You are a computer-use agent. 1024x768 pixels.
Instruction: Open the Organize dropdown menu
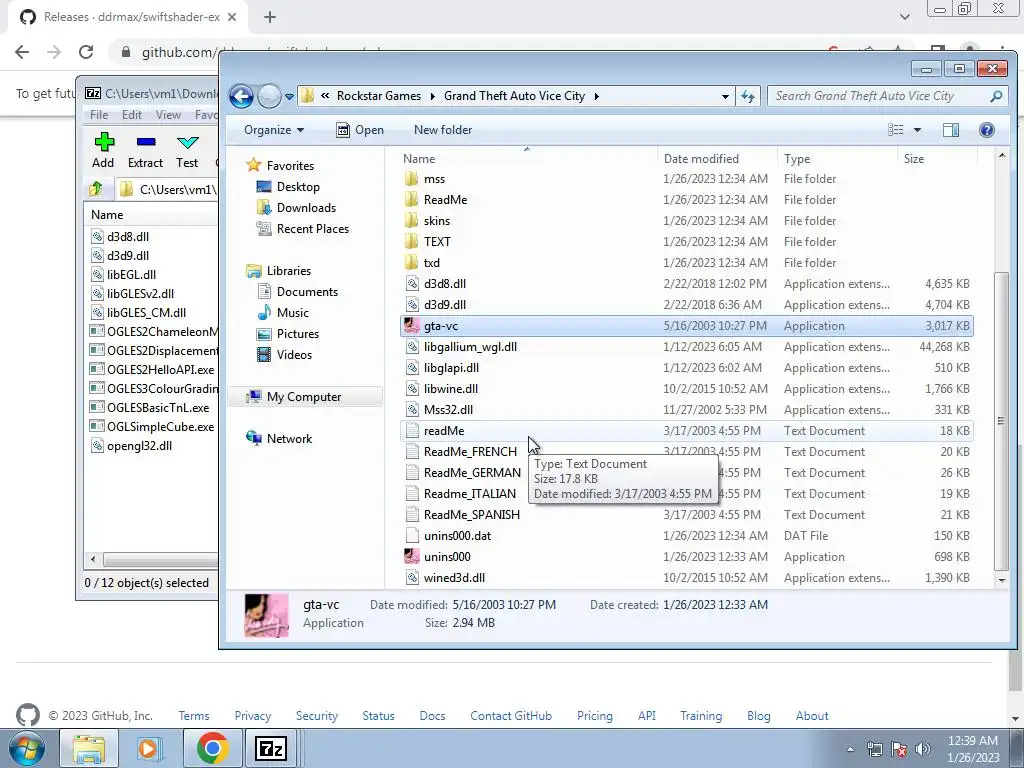coord(274,130)
